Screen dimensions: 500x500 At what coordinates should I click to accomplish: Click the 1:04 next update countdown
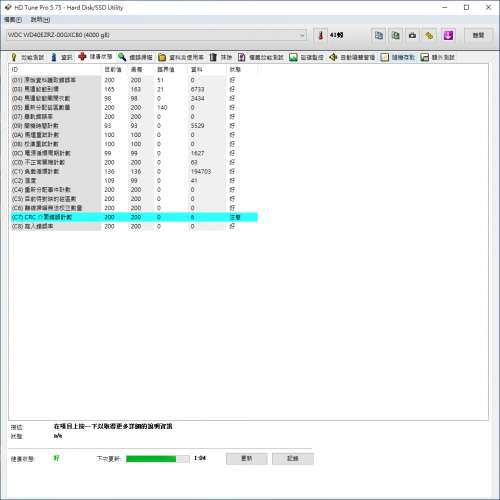[x=200, y=458]
